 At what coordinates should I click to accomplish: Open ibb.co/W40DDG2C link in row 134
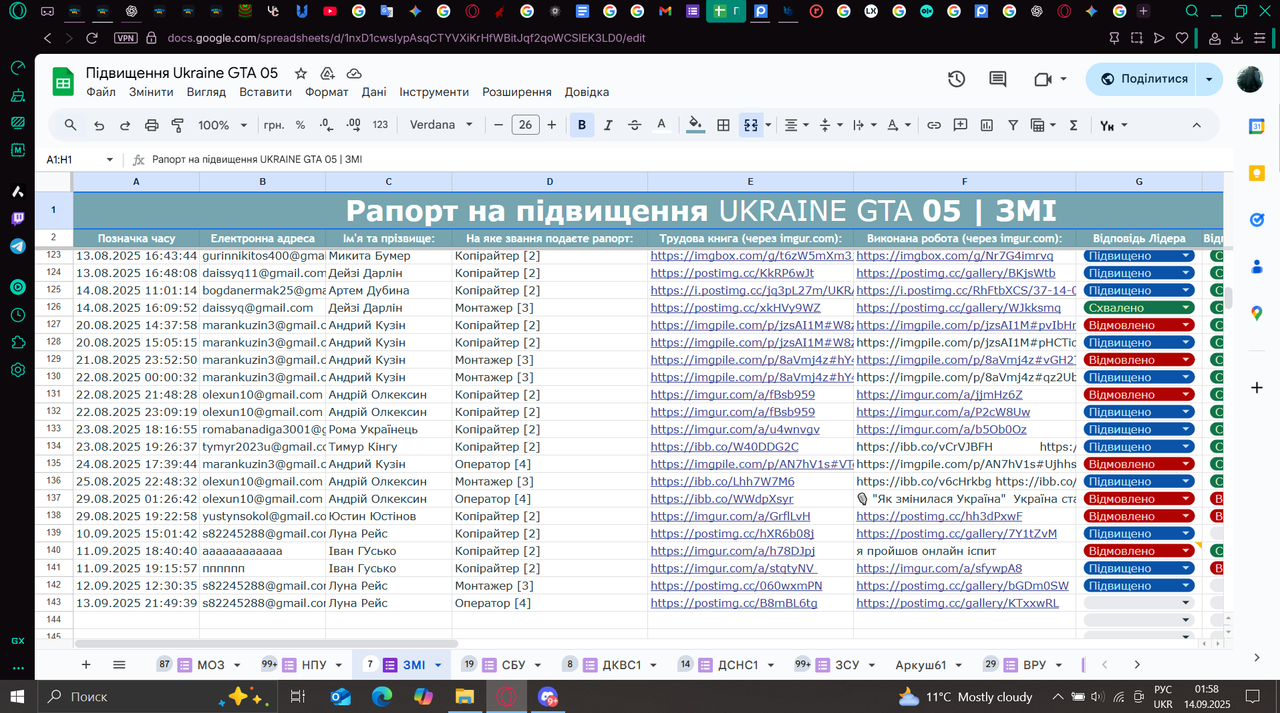click(x=725, y=447)
